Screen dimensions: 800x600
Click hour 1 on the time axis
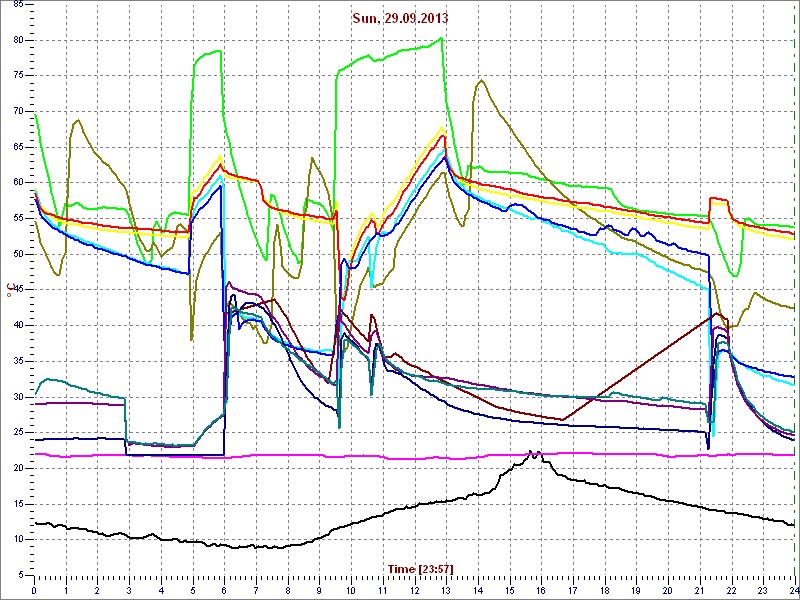pos(66,590)
